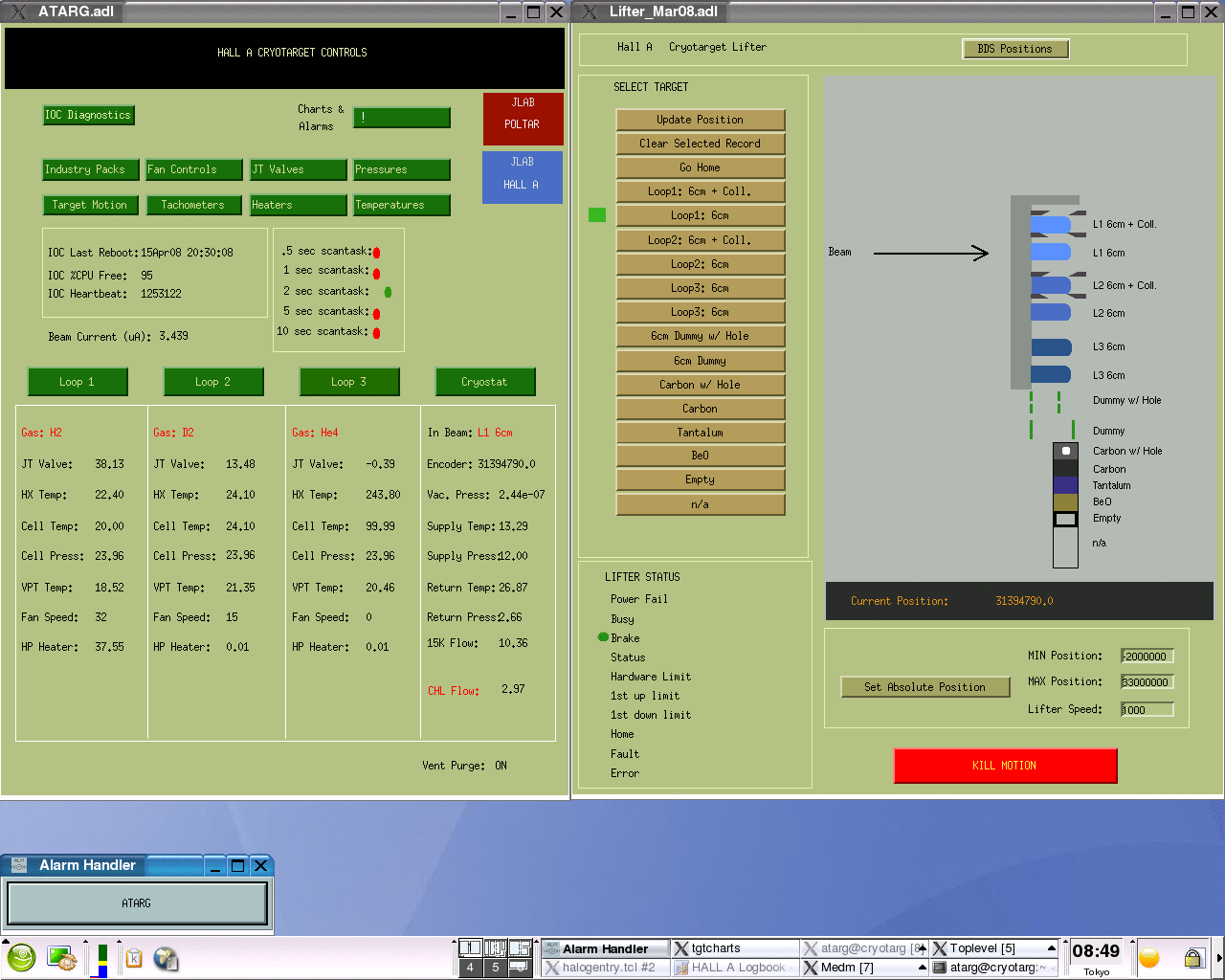Click the Alarm Handler taskbar entry
Viewport: 1225px width, 980px height.
605,948
